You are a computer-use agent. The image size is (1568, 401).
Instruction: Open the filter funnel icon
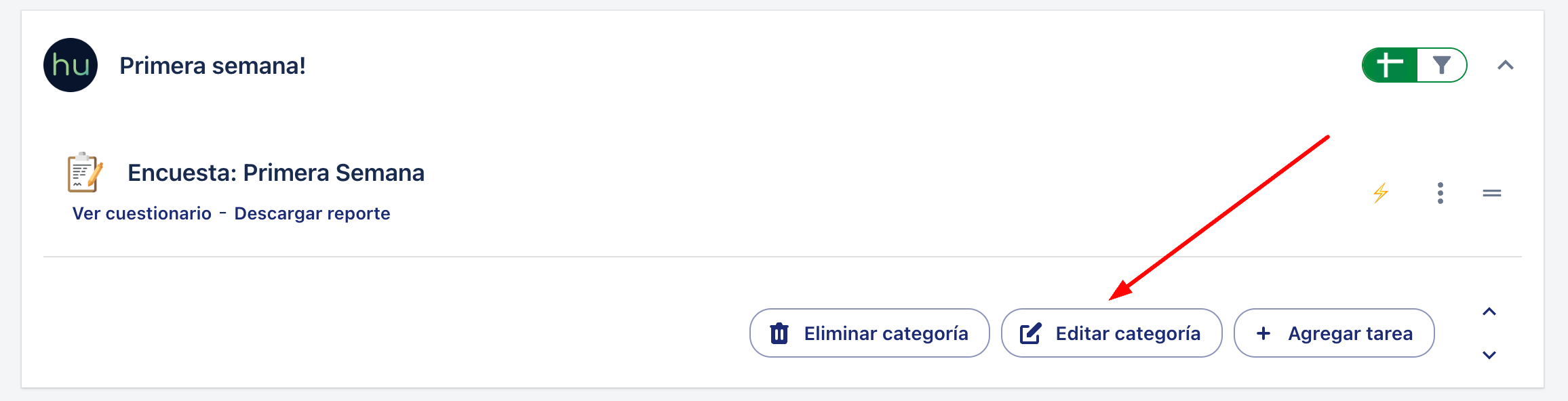point(1442,65)
